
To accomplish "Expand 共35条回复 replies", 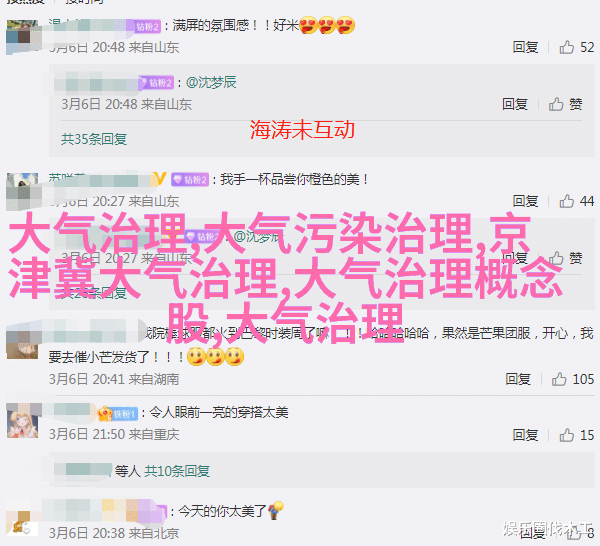I will point(94,139).
